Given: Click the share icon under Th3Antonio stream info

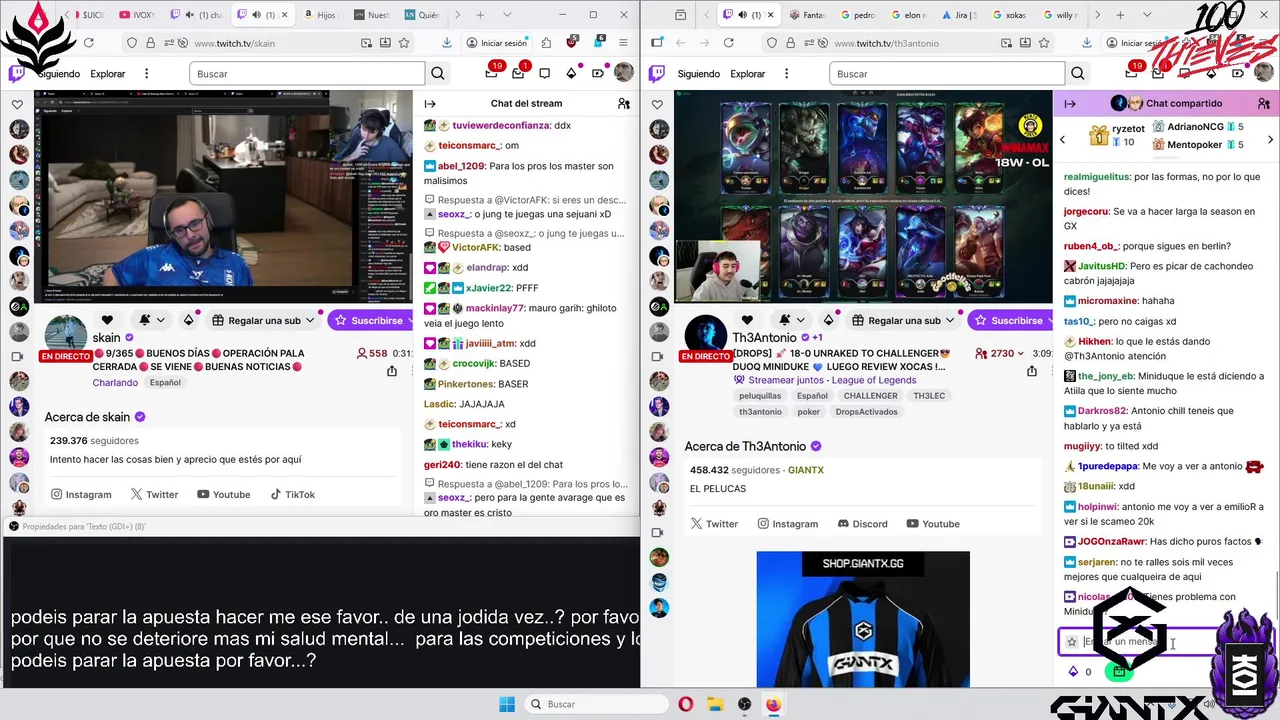Looking at the screenshot, I should tap(1032, 371).
